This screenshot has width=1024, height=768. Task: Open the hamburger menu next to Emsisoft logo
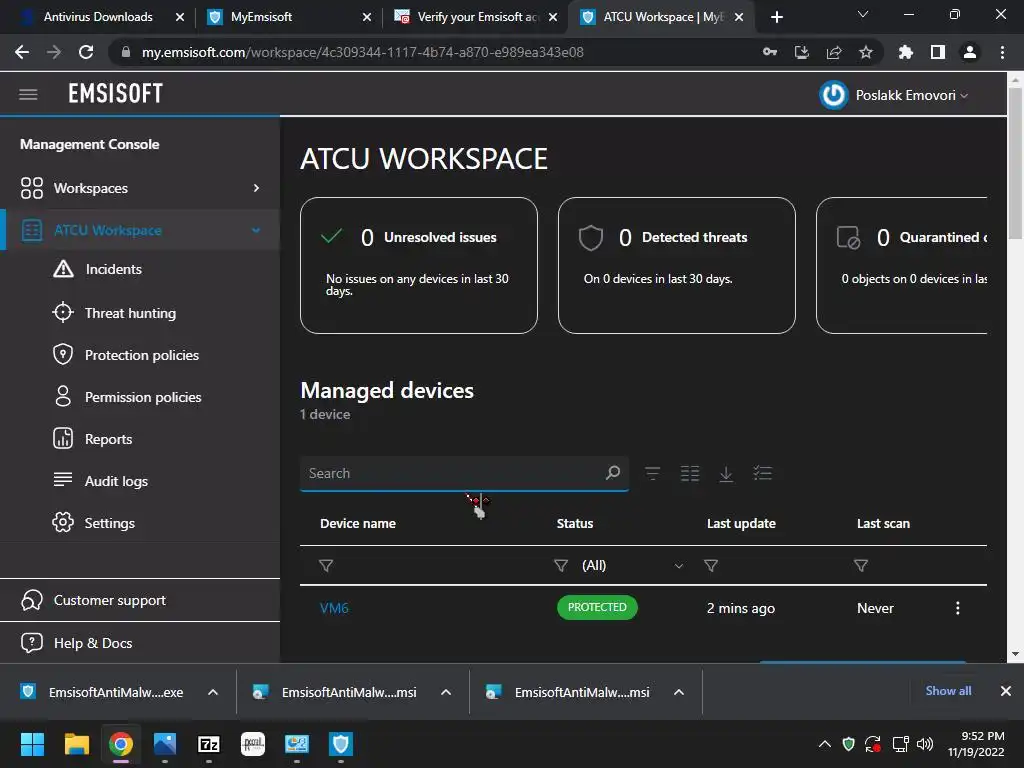pos(28,95)
